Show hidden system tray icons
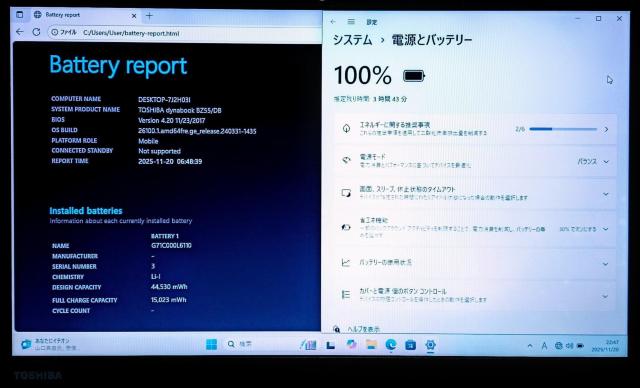 tap(530, 346)
